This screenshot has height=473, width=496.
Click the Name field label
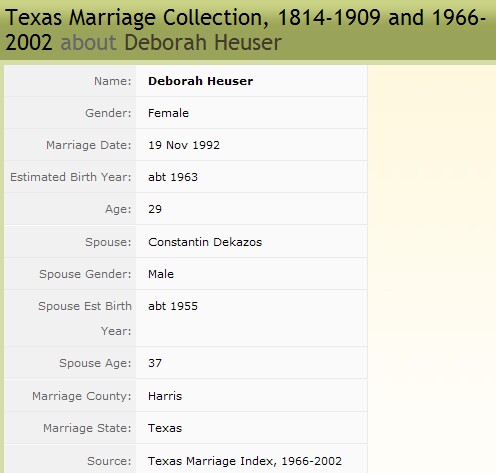113,81
